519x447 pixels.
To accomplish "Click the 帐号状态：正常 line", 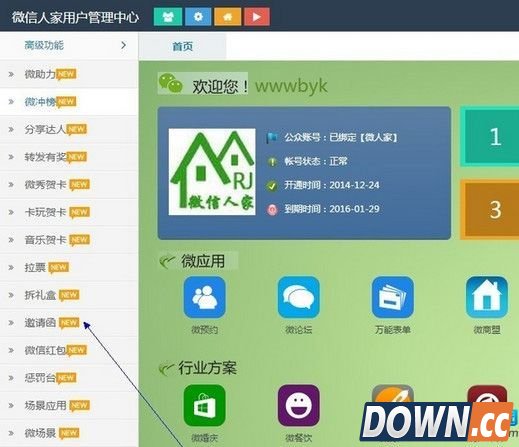I will coord(316,162).
